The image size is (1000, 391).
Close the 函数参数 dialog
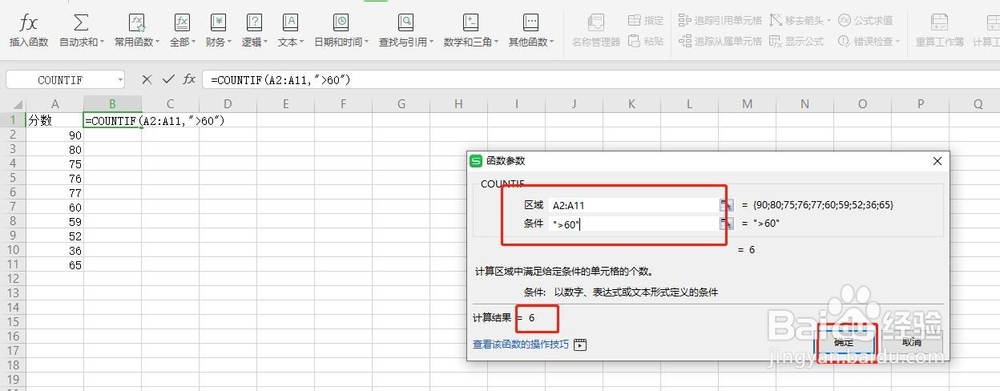click(x=937, y=161)
